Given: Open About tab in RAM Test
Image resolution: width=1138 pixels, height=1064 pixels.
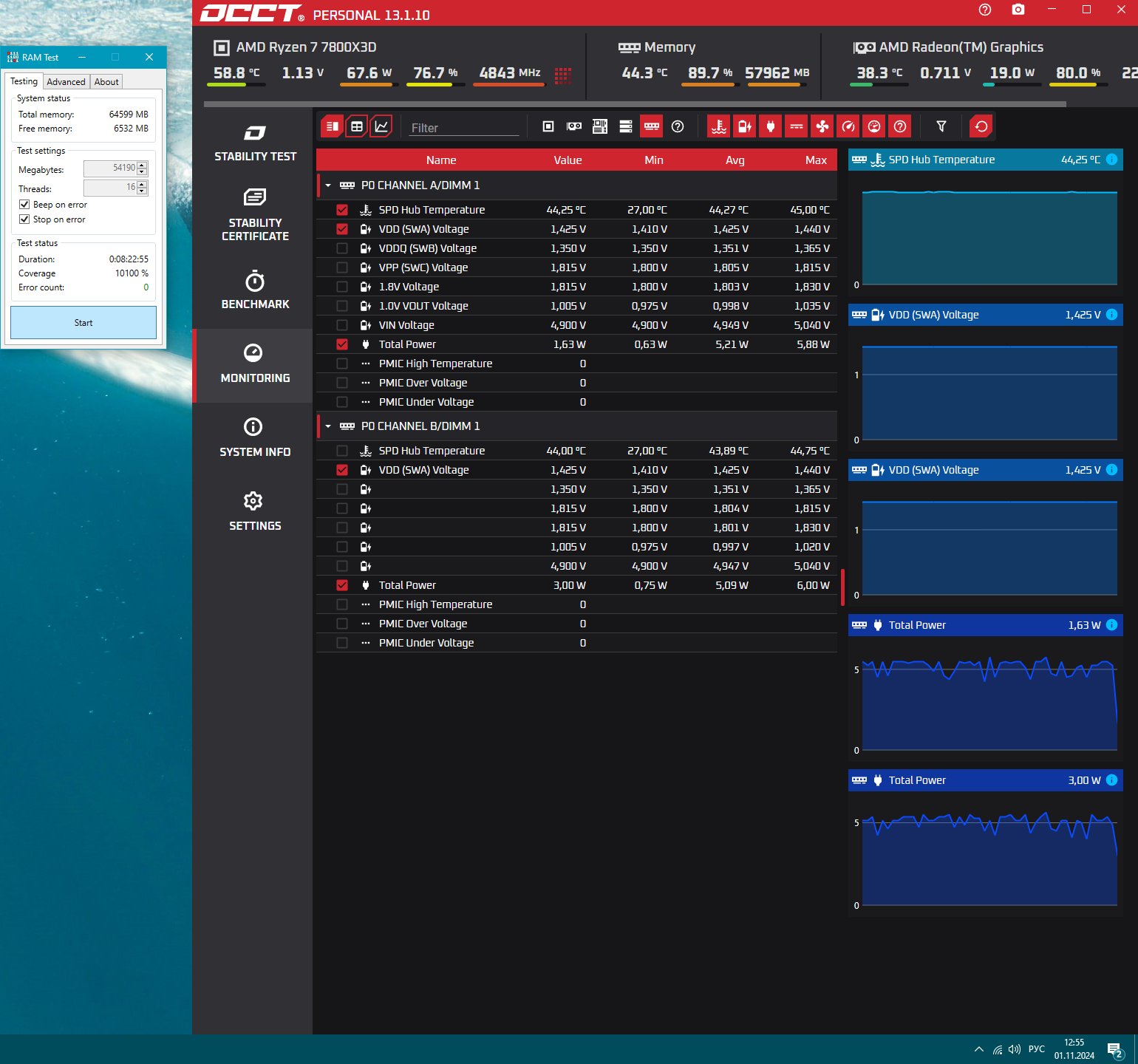Looking at the screenshot, I should tap(106, 82).
